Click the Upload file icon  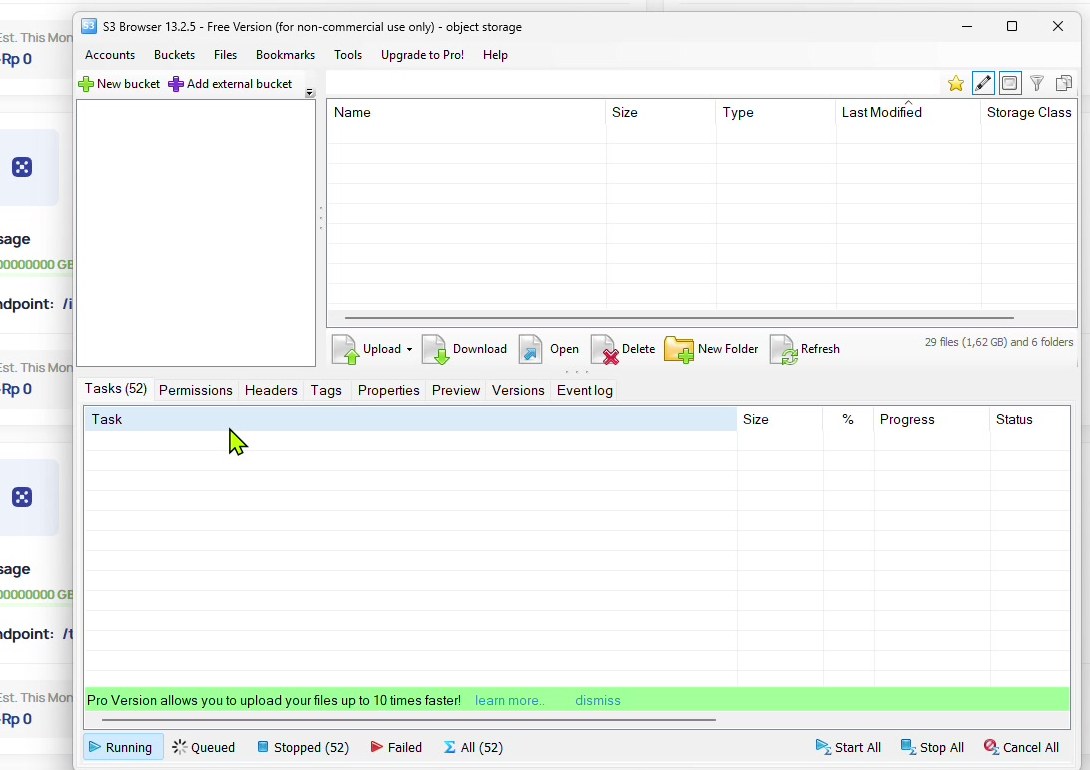point(345,349)
